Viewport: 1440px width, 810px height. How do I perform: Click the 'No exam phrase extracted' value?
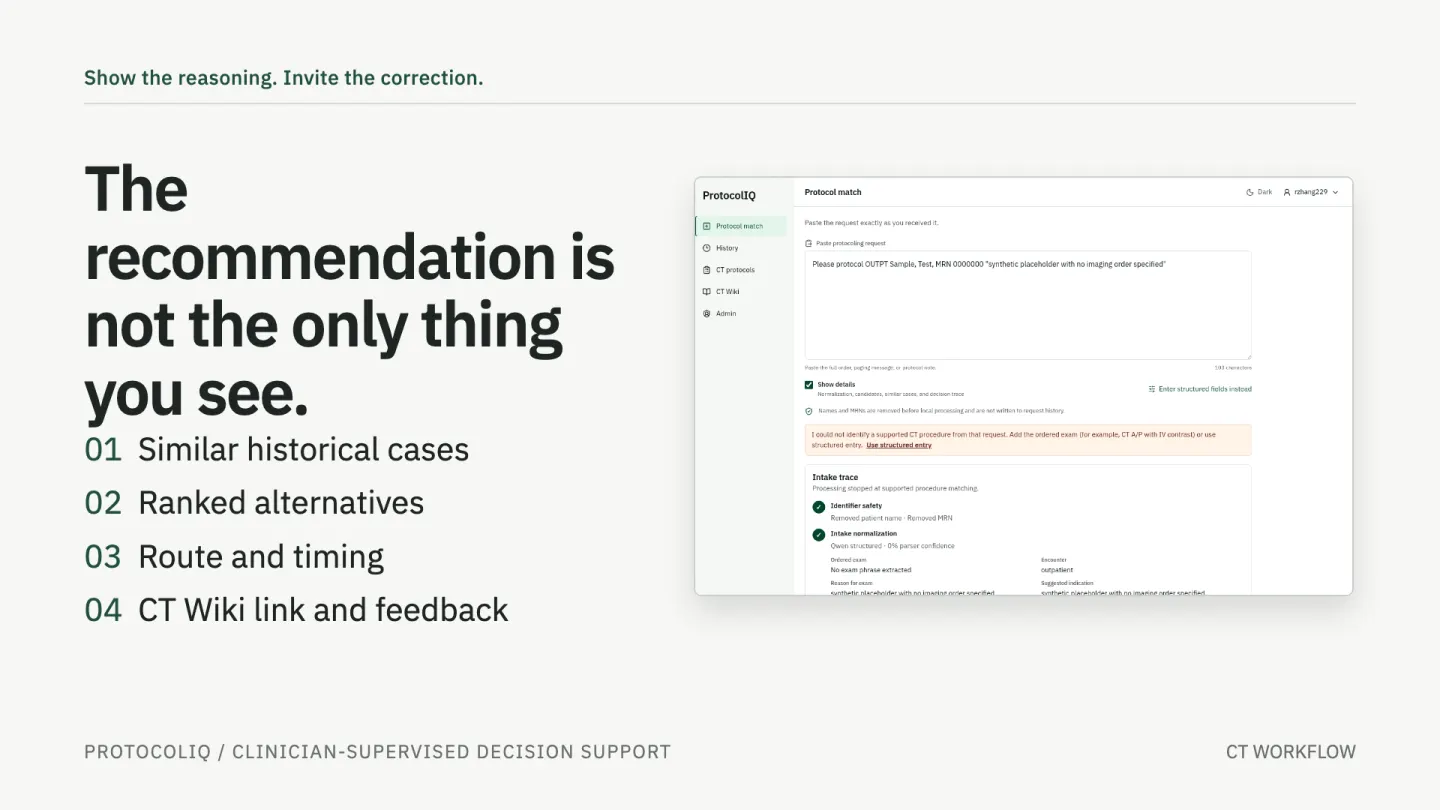[x=871, y=570]
